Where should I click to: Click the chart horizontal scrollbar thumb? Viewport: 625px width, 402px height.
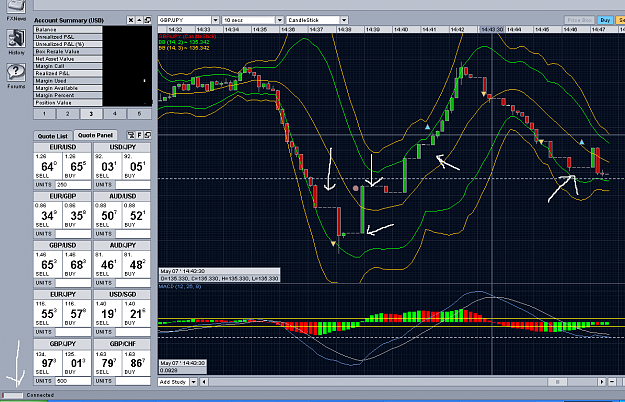(557, 382)
